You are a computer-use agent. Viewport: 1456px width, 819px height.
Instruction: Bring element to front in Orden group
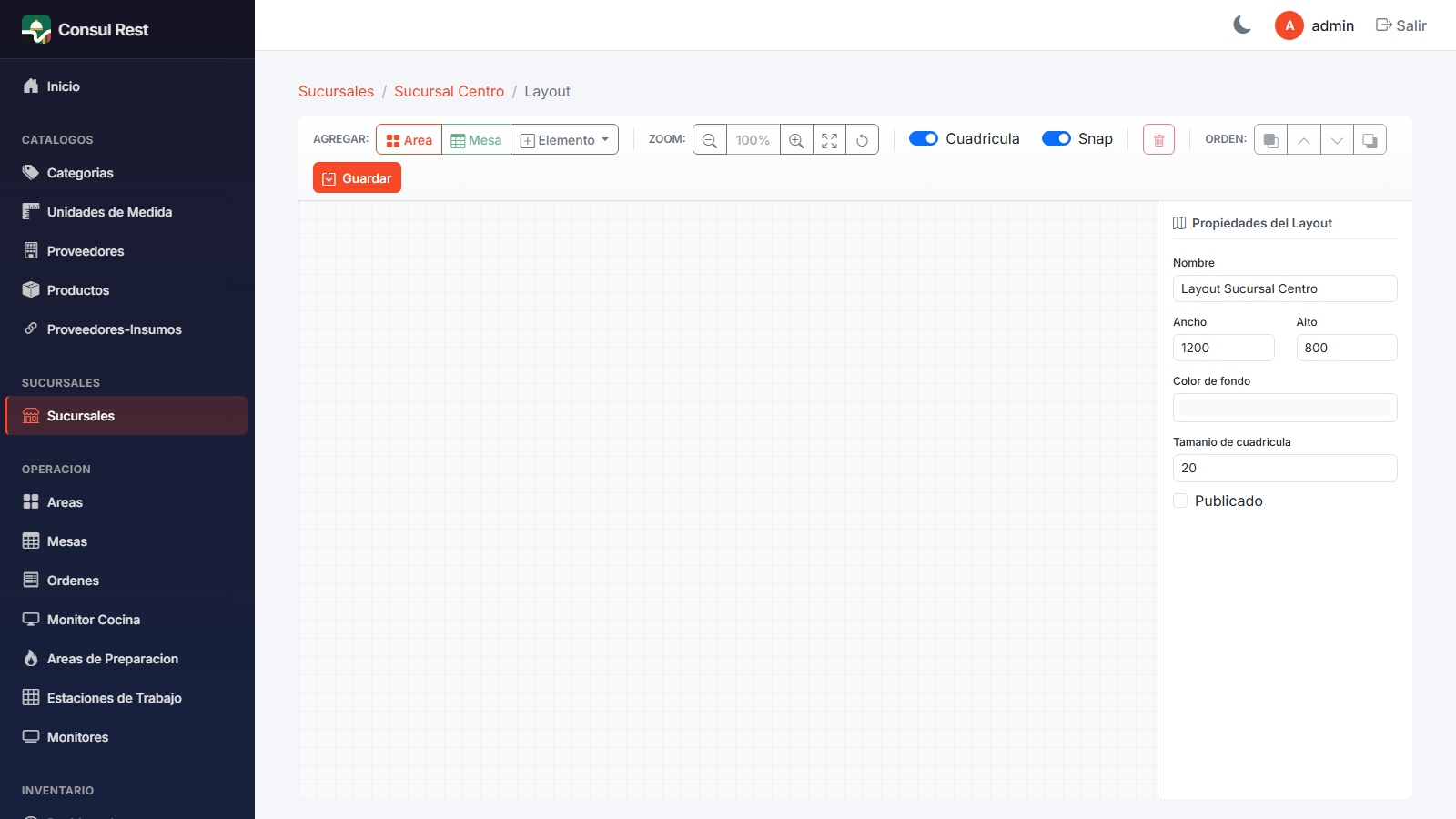pyautogui.click(x=1370, y=140)
